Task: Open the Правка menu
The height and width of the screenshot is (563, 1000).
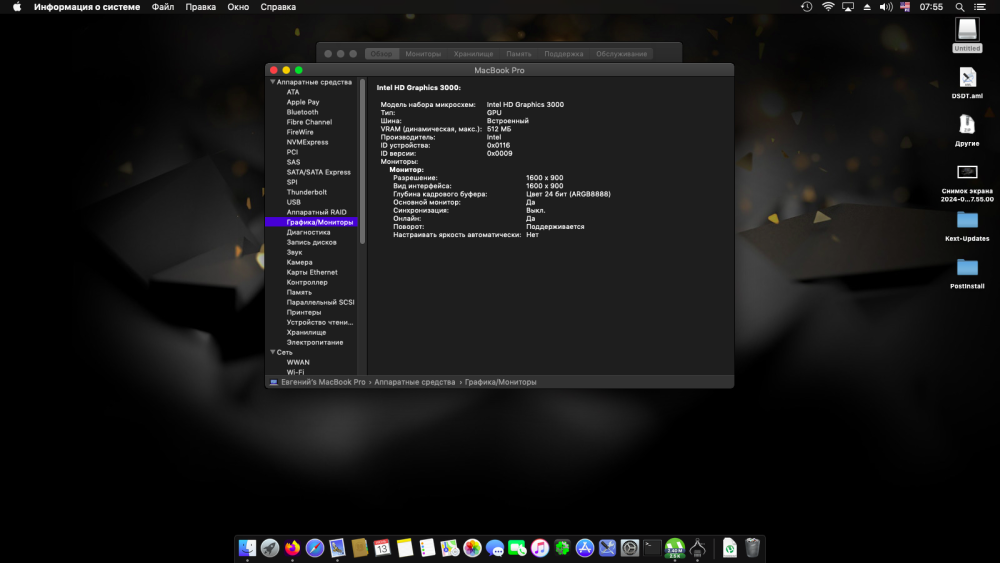Action: point(200,7)
